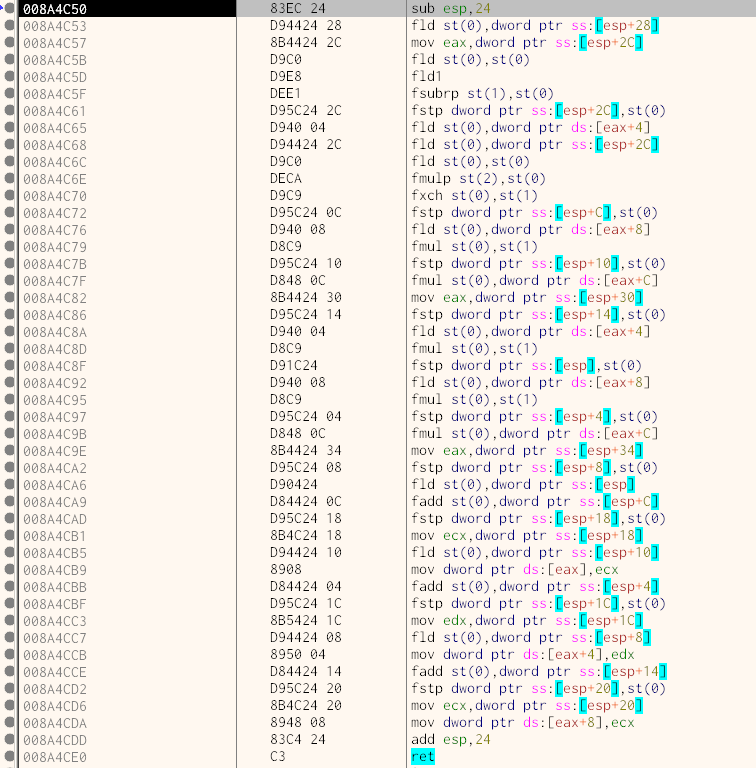Select the instruction sub esp,24
This screenshot has height=768, width=756.
(x=451, y=9)
